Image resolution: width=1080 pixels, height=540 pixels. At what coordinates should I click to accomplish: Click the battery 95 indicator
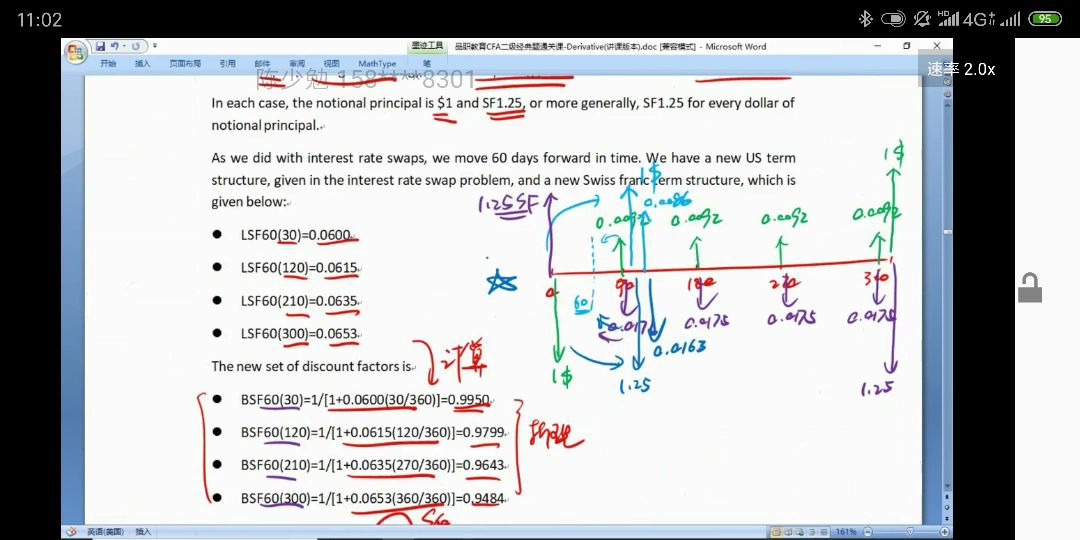[1046, 19]
